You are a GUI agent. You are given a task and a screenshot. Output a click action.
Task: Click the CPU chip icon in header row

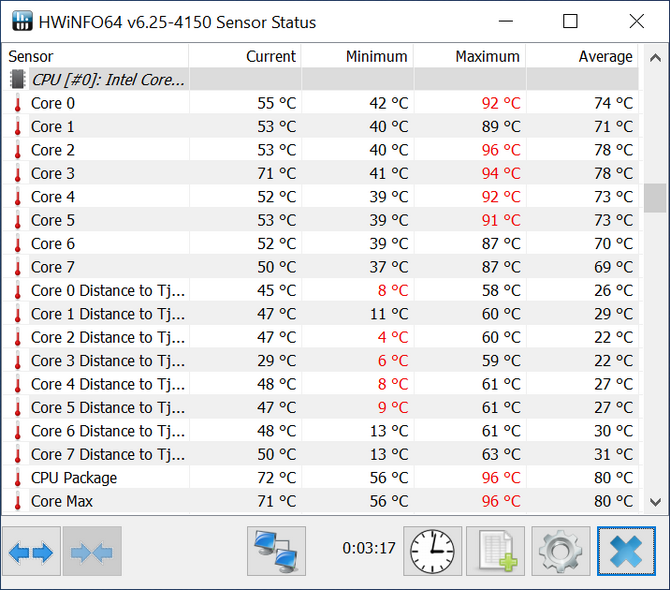(18, 79)
